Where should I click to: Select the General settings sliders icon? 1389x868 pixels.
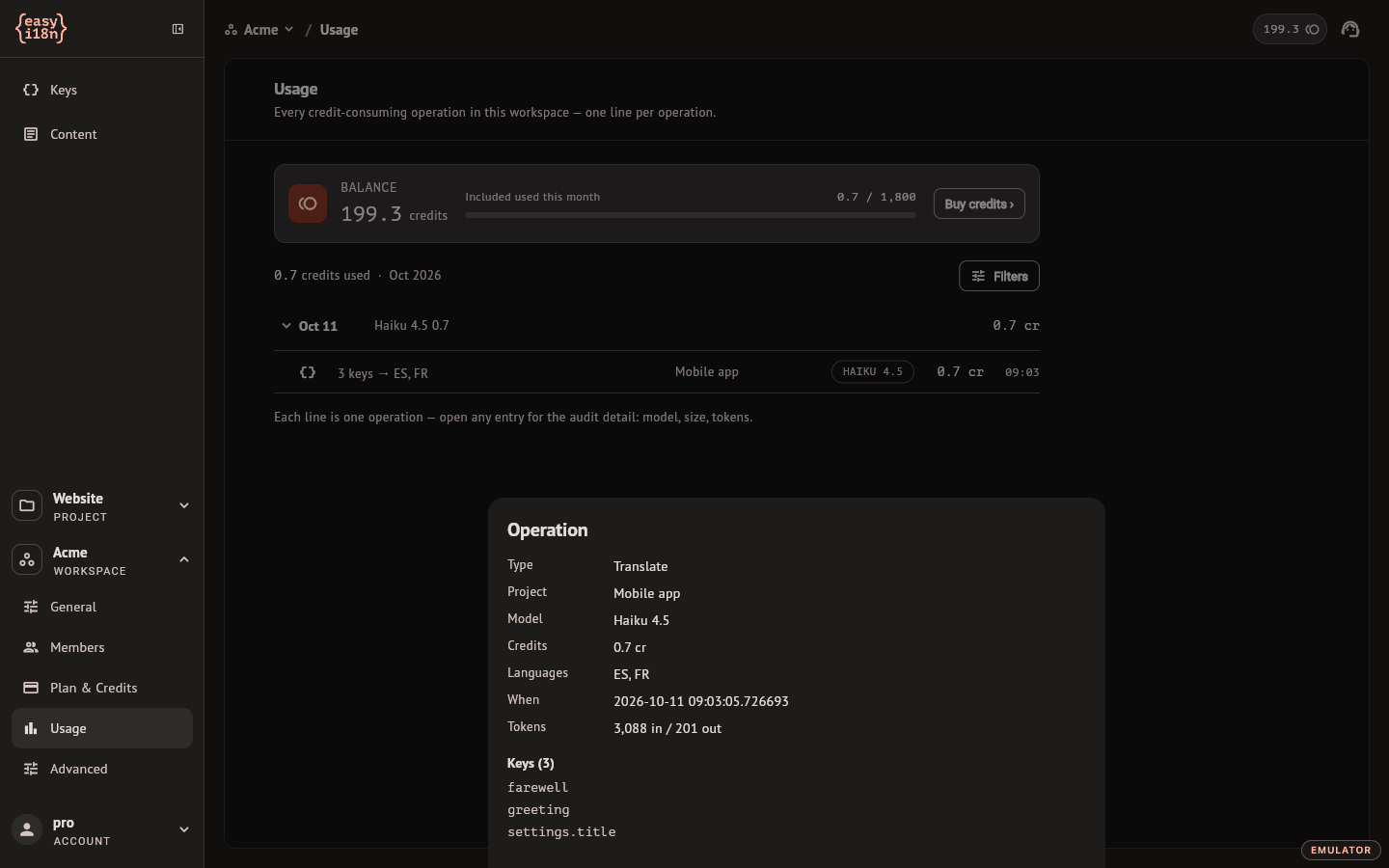coord(31,607)
